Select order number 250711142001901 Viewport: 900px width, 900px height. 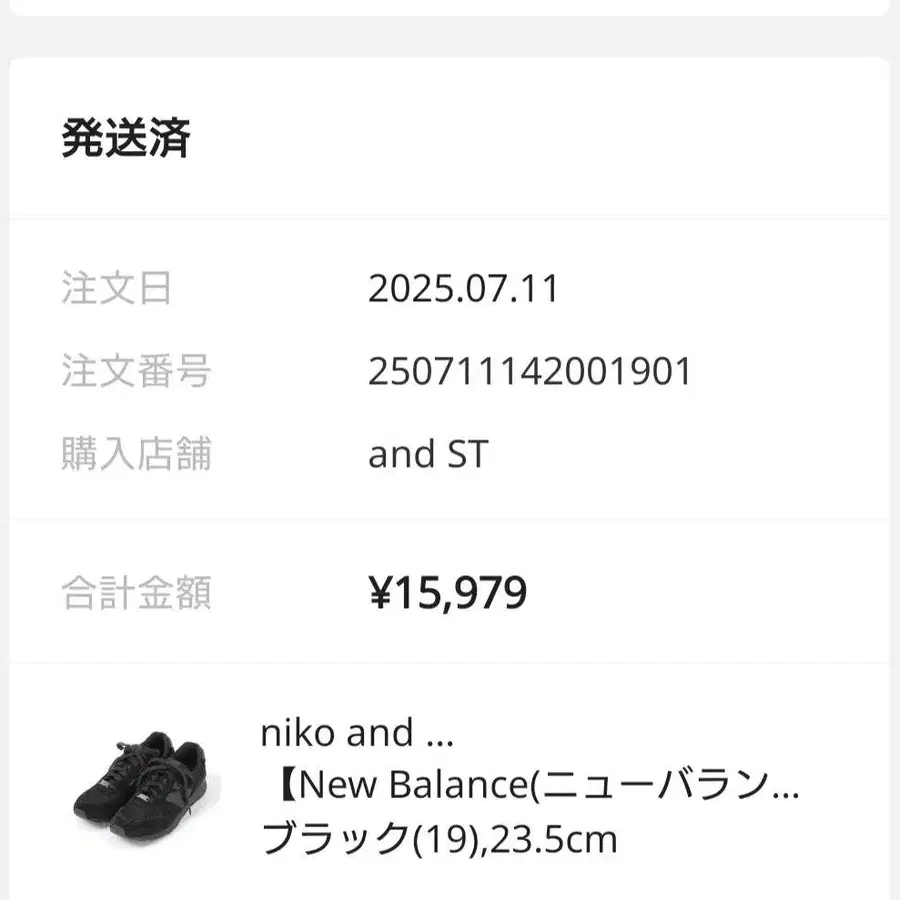530,372
